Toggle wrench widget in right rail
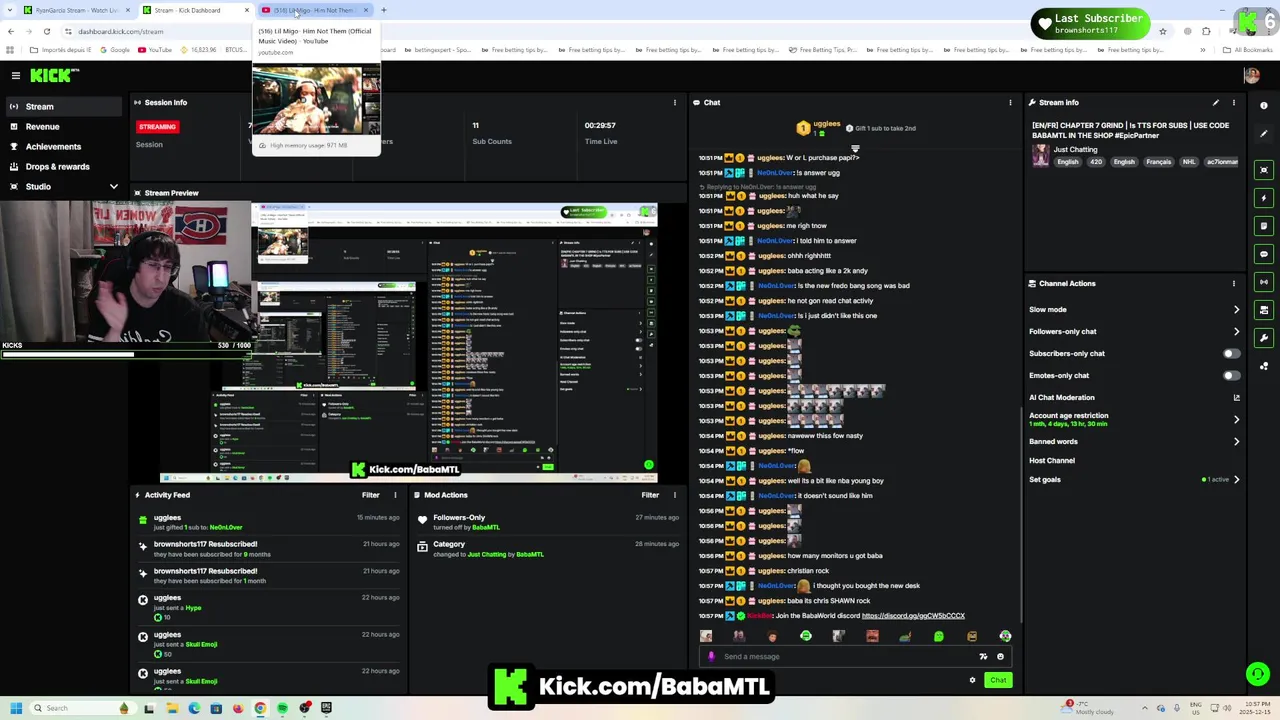 tap(1264, 338)
